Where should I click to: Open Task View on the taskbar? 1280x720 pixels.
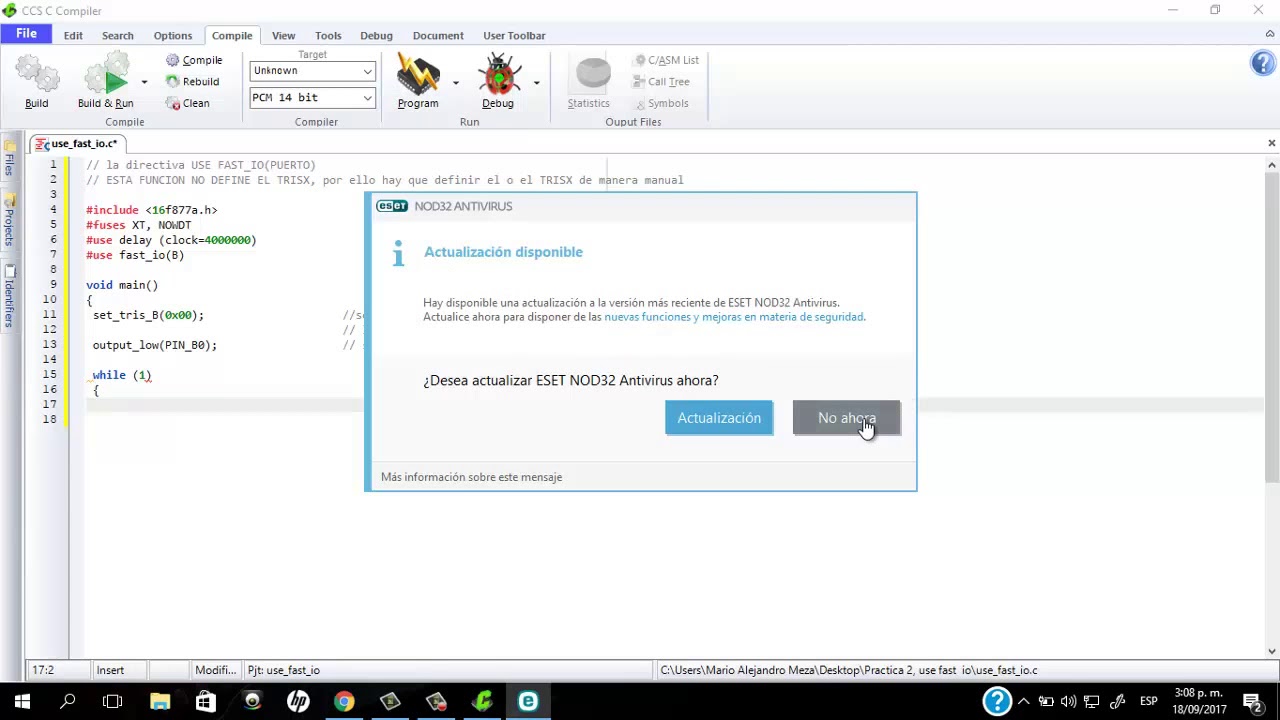tap(113, 701)
